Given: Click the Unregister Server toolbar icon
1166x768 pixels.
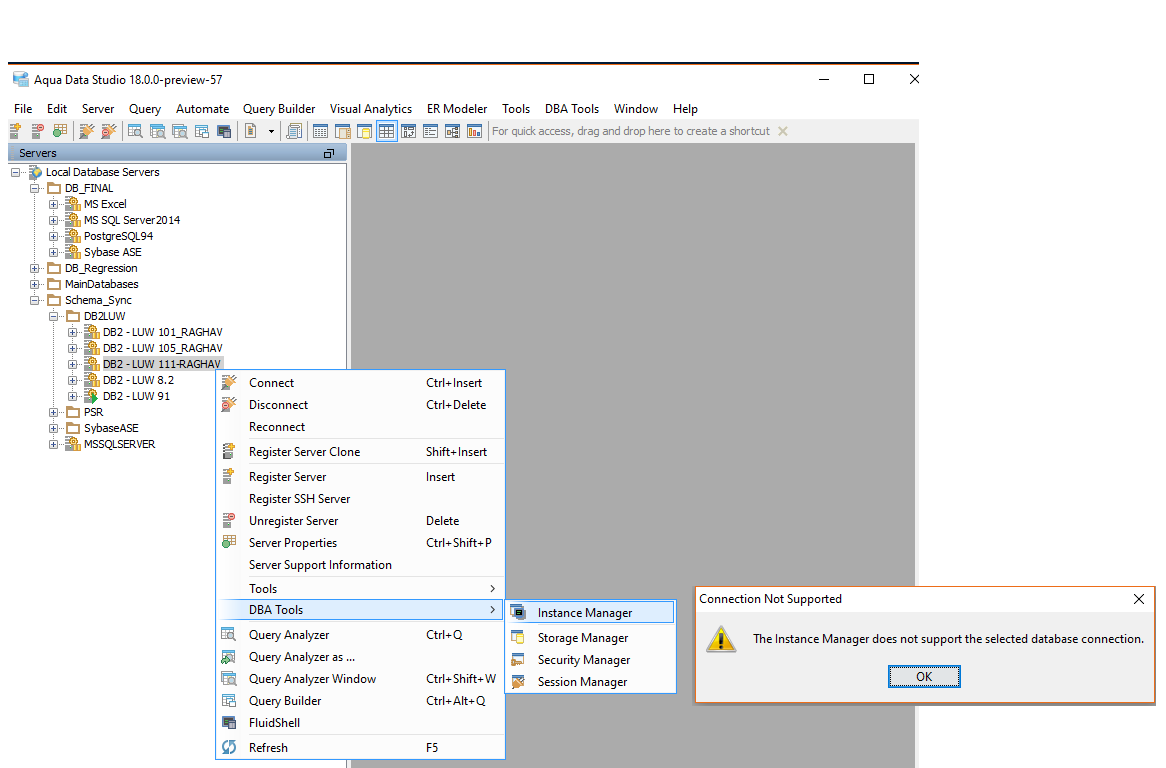Looking at the screenshot, I should point(37,132).
